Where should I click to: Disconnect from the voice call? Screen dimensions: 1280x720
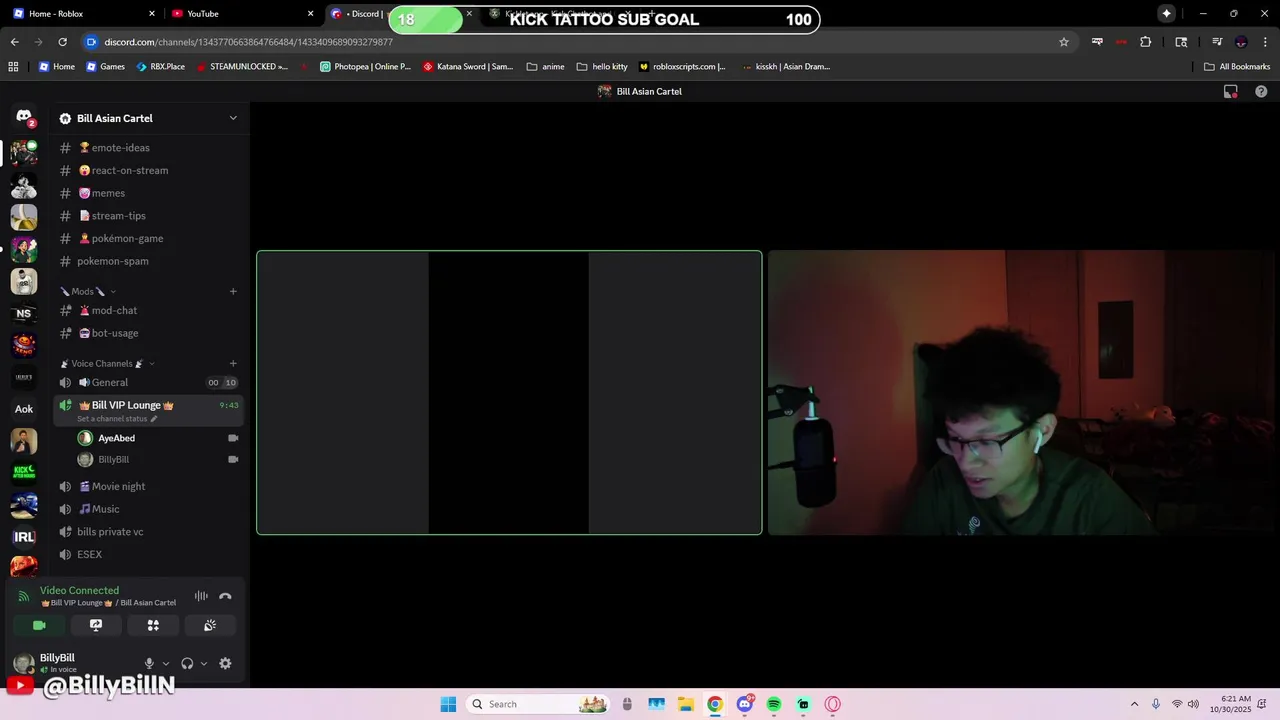click(x=225, y=596)
